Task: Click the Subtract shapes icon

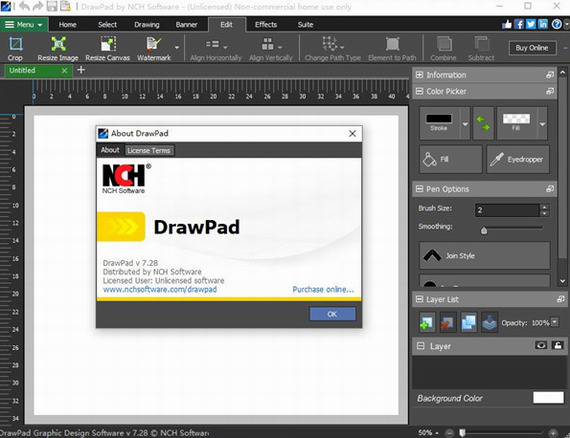Action: coord(481,44)
